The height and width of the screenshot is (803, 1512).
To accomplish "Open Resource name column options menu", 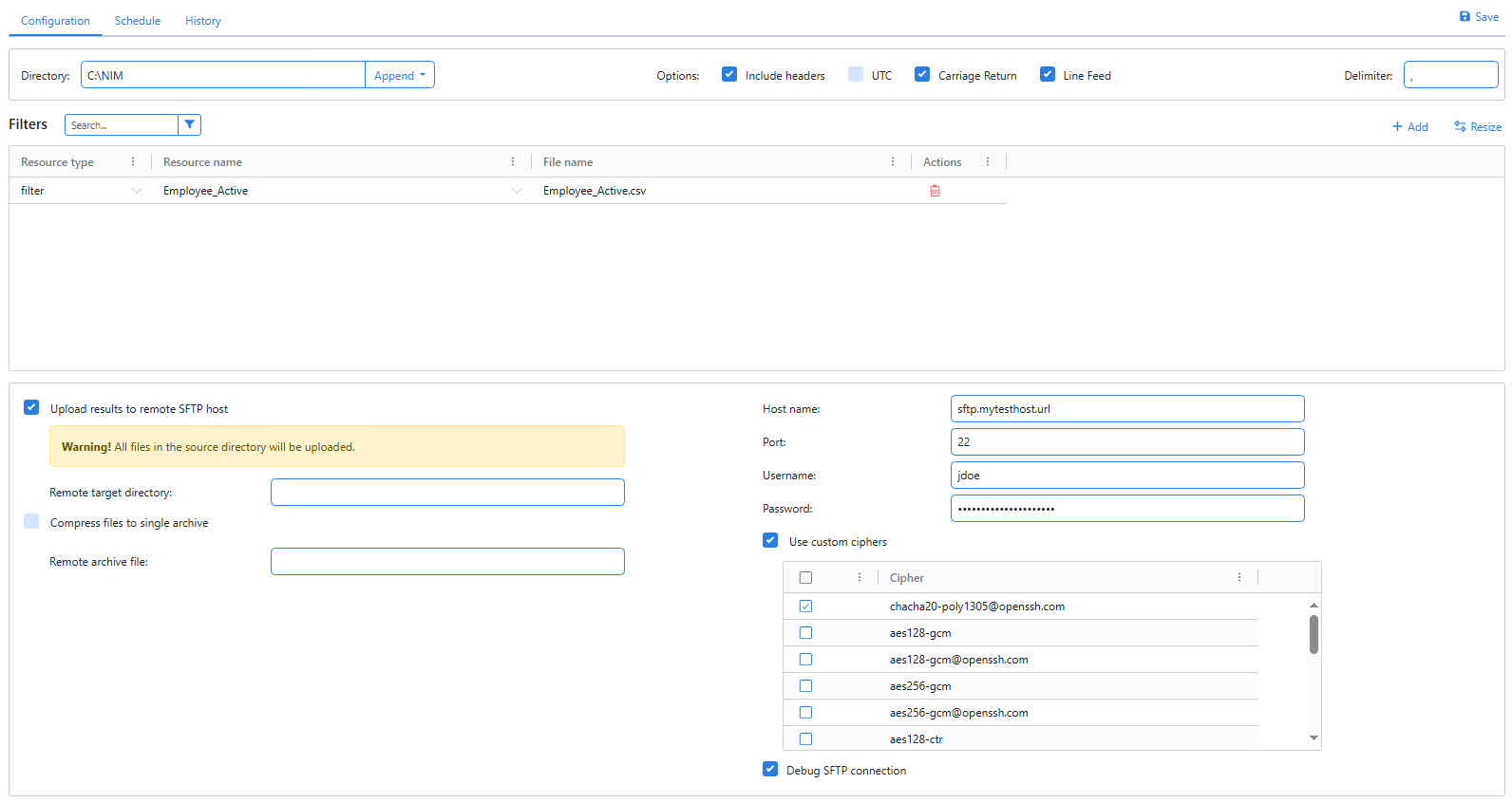I will coord(513,162).
